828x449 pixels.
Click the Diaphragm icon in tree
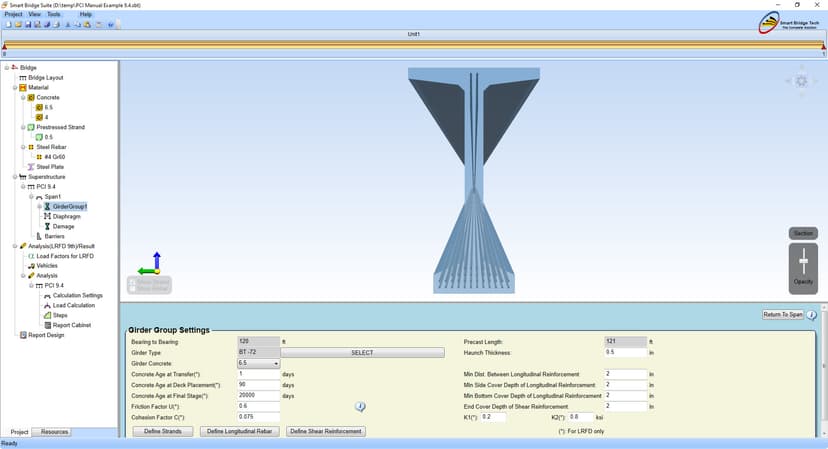[48, 217]
